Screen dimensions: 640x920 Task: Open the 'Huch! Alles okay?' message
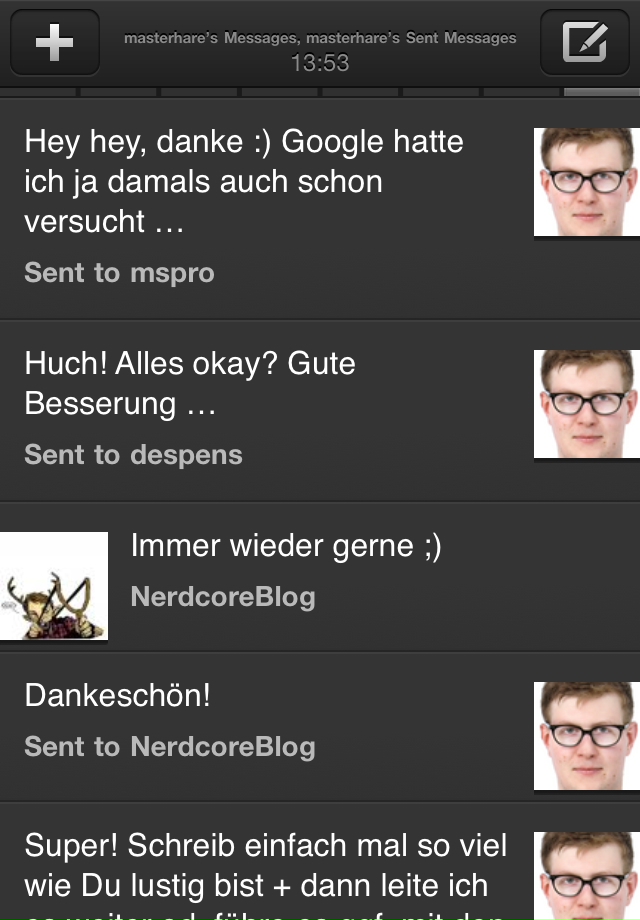point(190,384)
